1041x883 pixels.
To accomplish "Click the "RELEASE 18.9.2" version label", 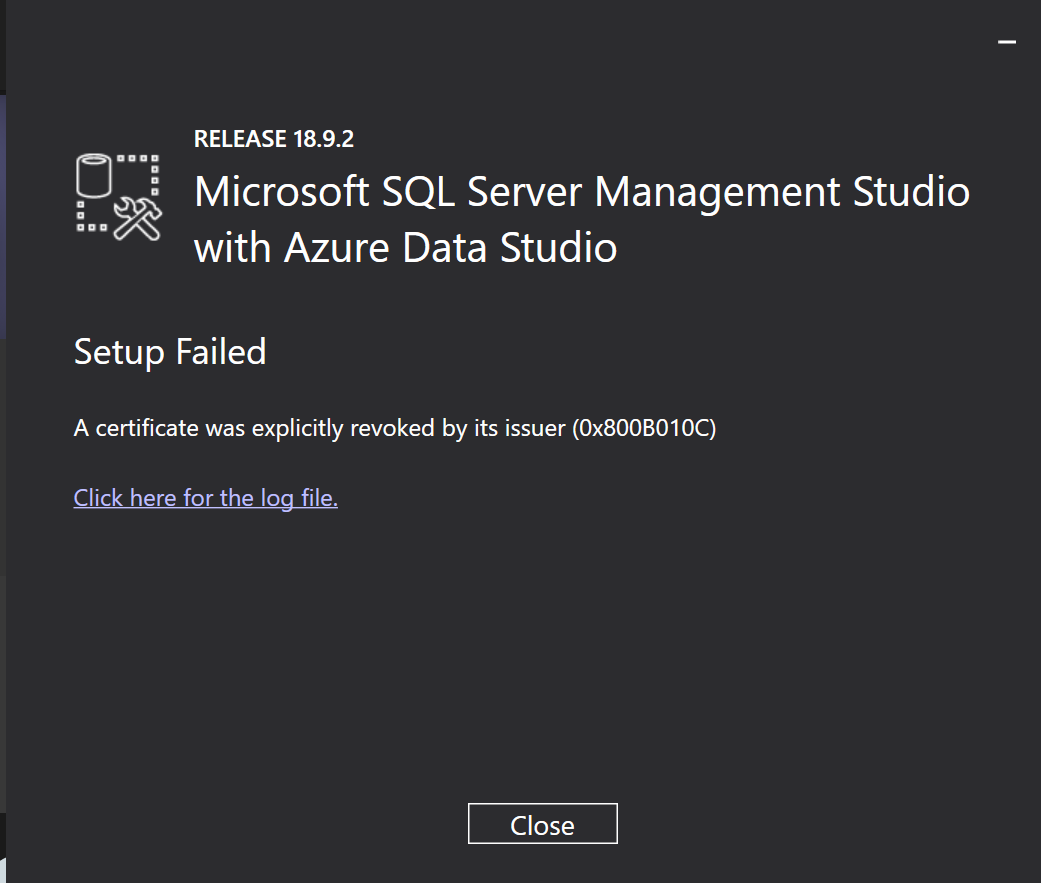I will coord(274,139).
